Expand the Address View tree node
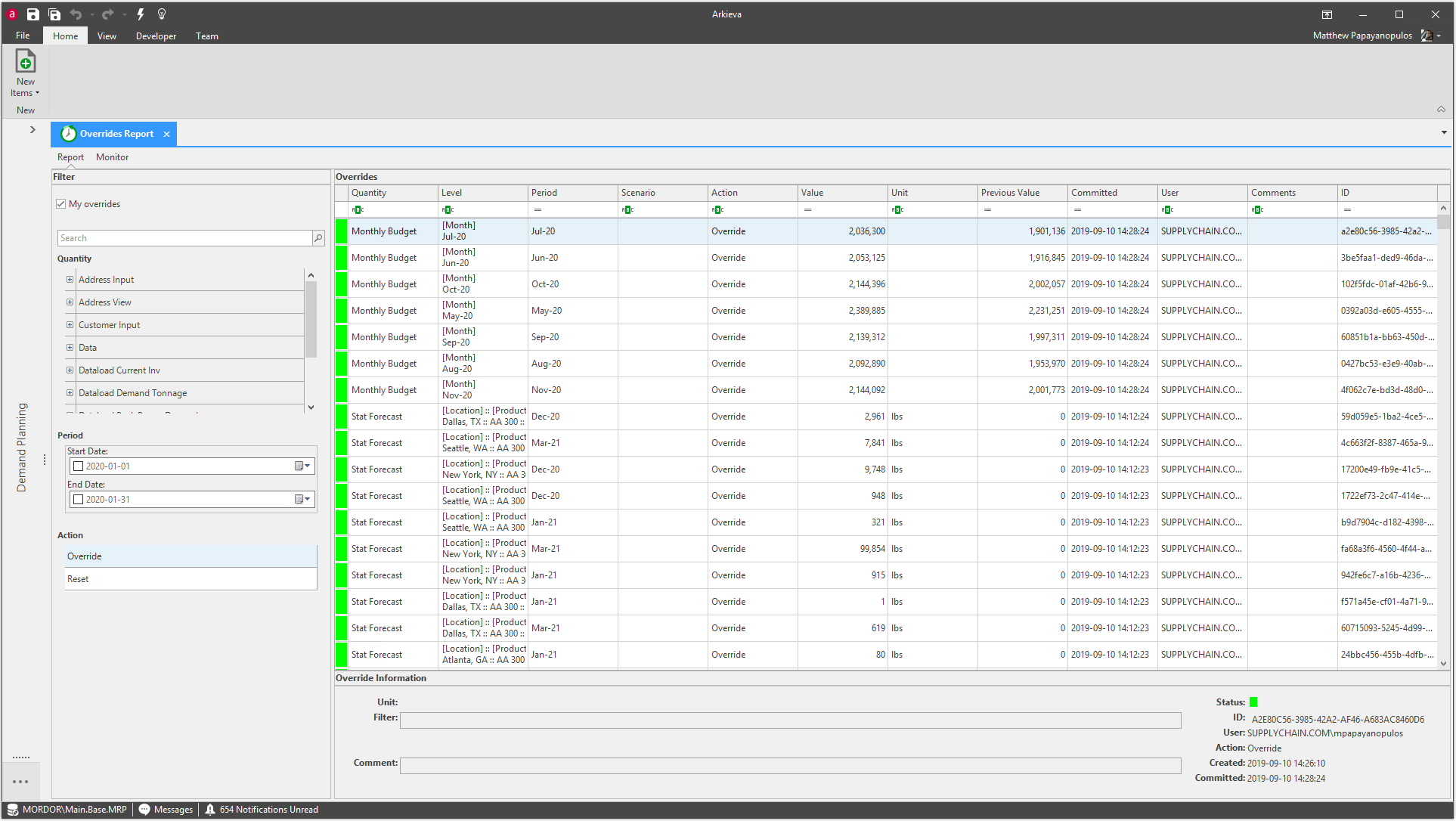This screenshot has width=1456, height=821. [70, 302]
